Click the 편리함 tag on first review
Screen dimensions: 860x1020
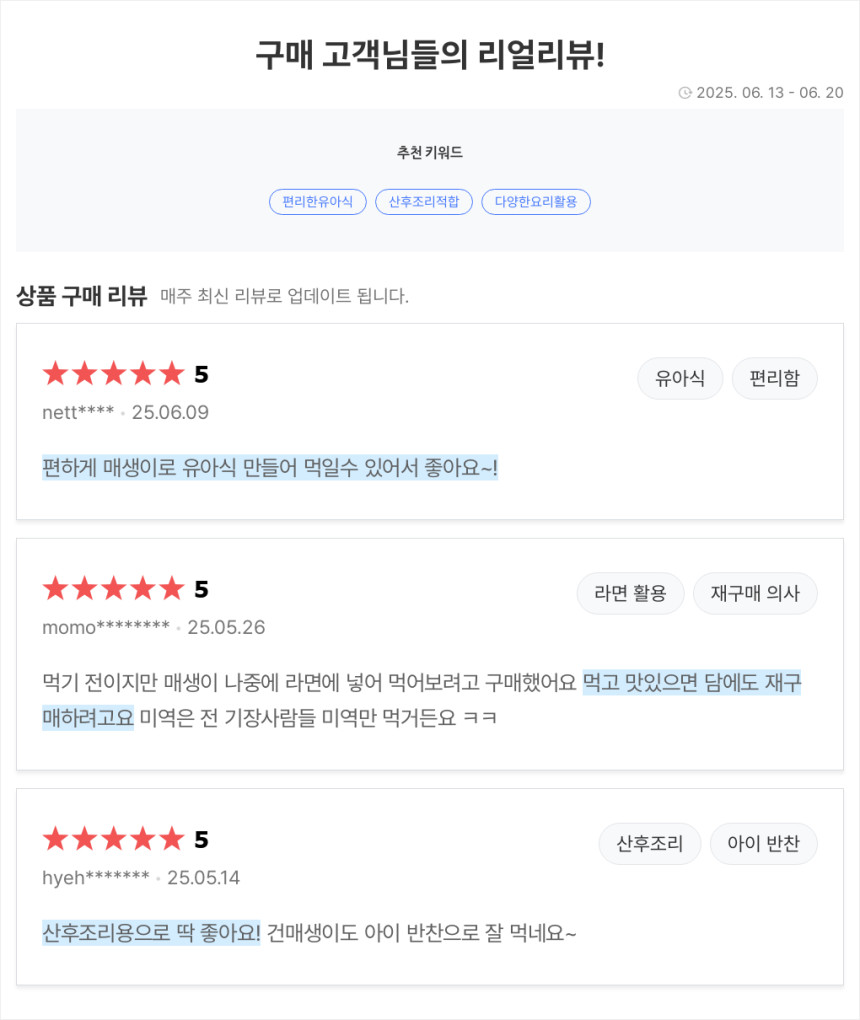[774, 379]
